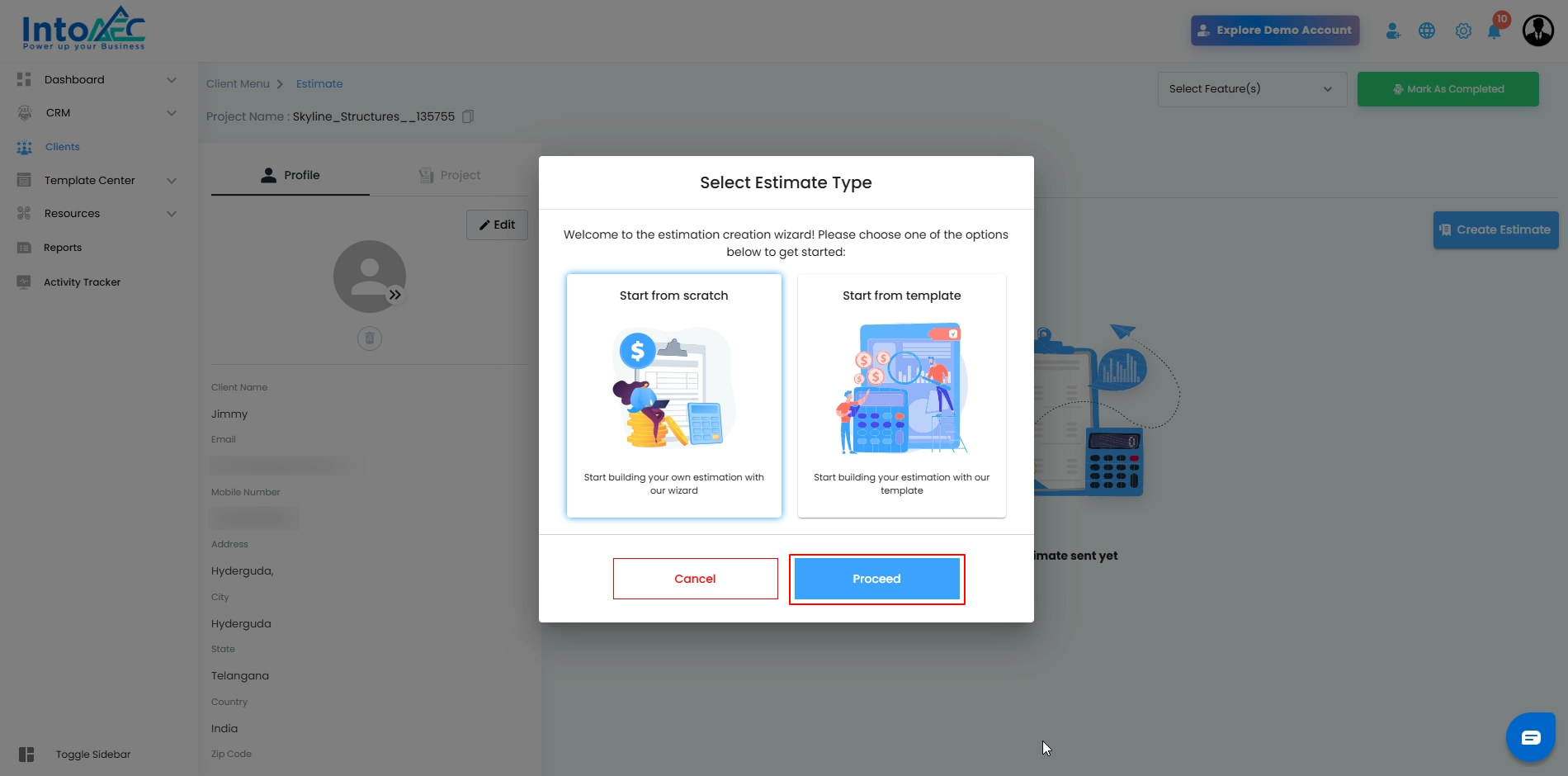Open the settings gear icon
This screenshot has height=776, width=1568.
[1463, 31]
